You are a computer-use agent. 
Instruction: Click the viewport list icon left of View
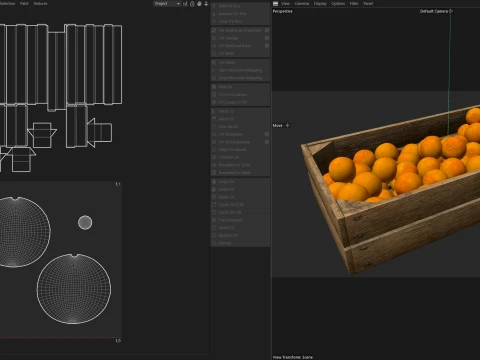pos(275,4)
